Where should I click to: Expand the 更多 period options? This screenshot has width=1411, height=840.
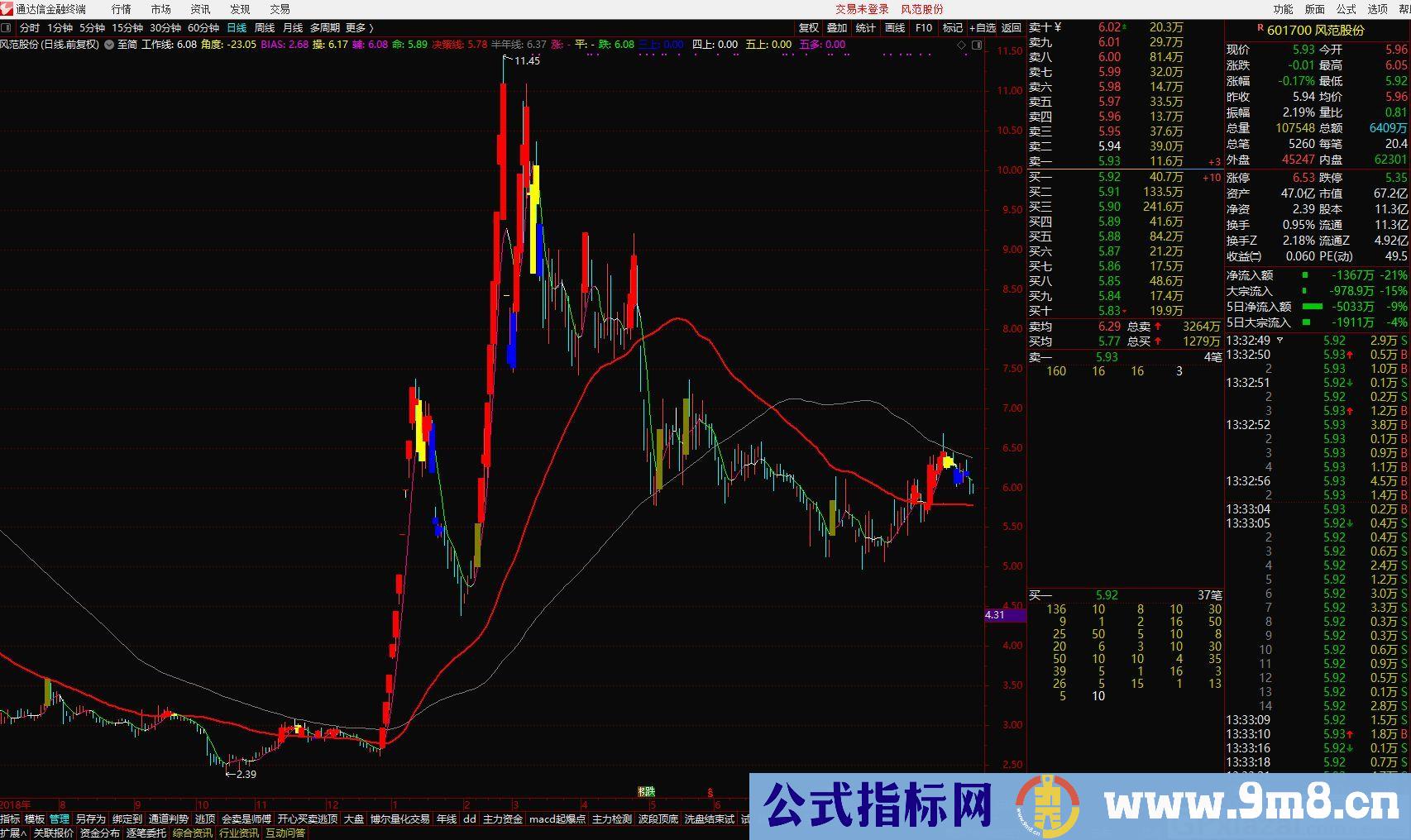coord(359,28)
